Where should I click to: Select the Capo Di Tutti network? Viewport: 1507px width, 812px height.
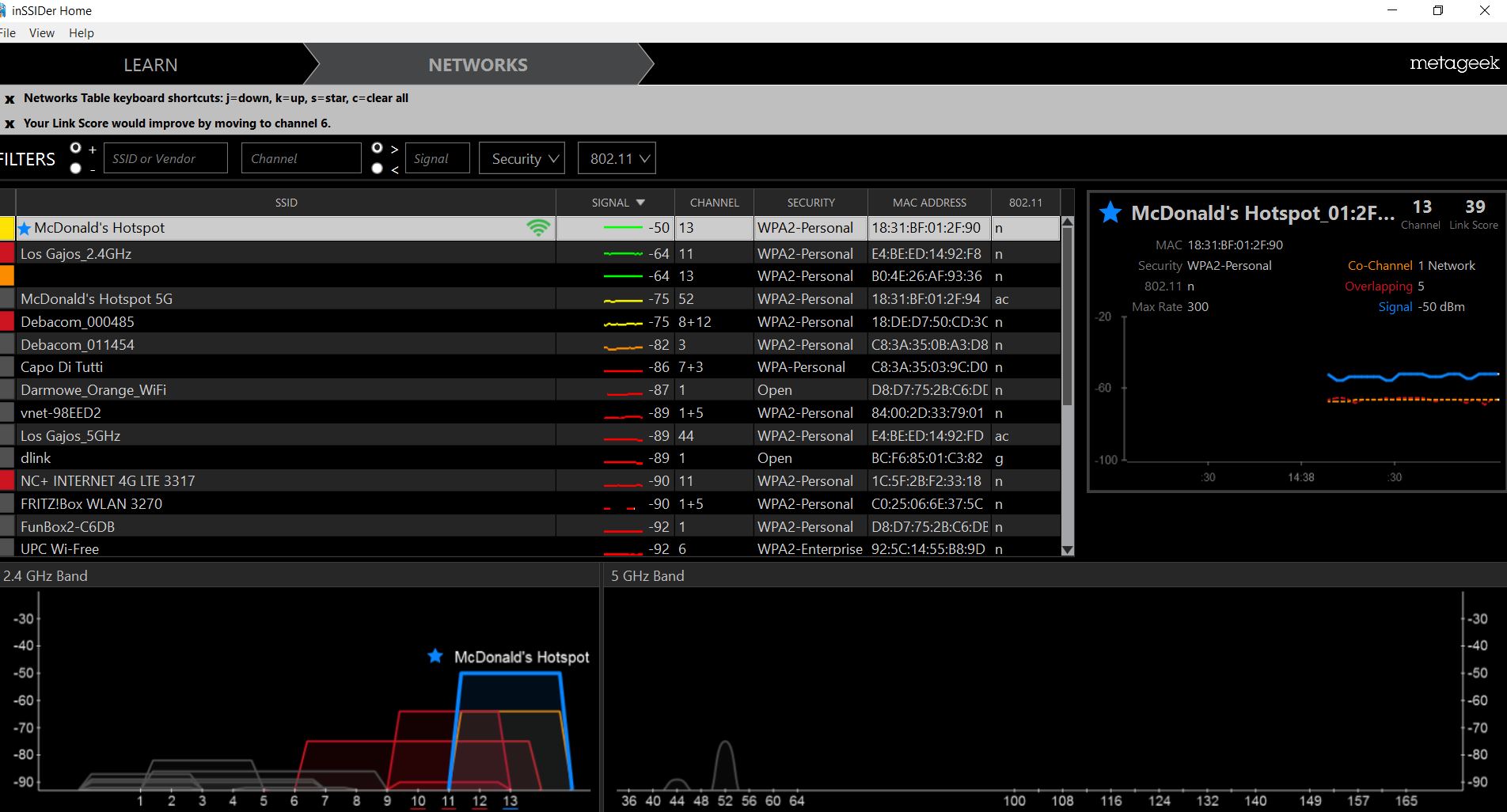530,367
